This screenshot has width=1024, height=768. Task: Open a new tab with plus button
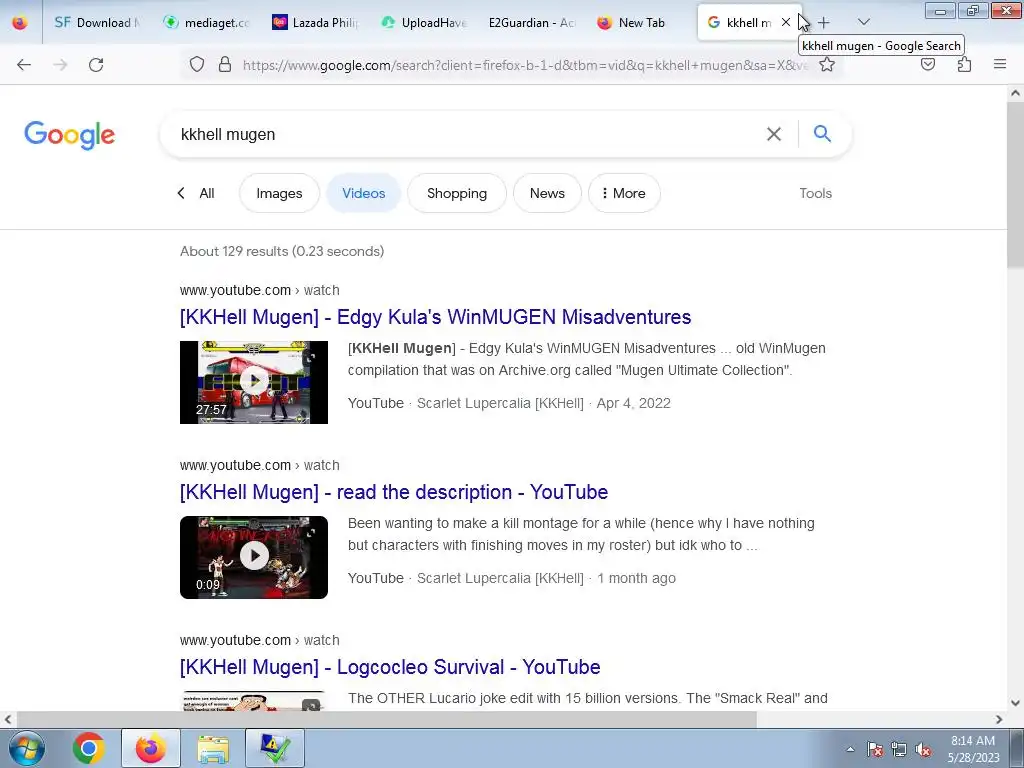(824, 22)
